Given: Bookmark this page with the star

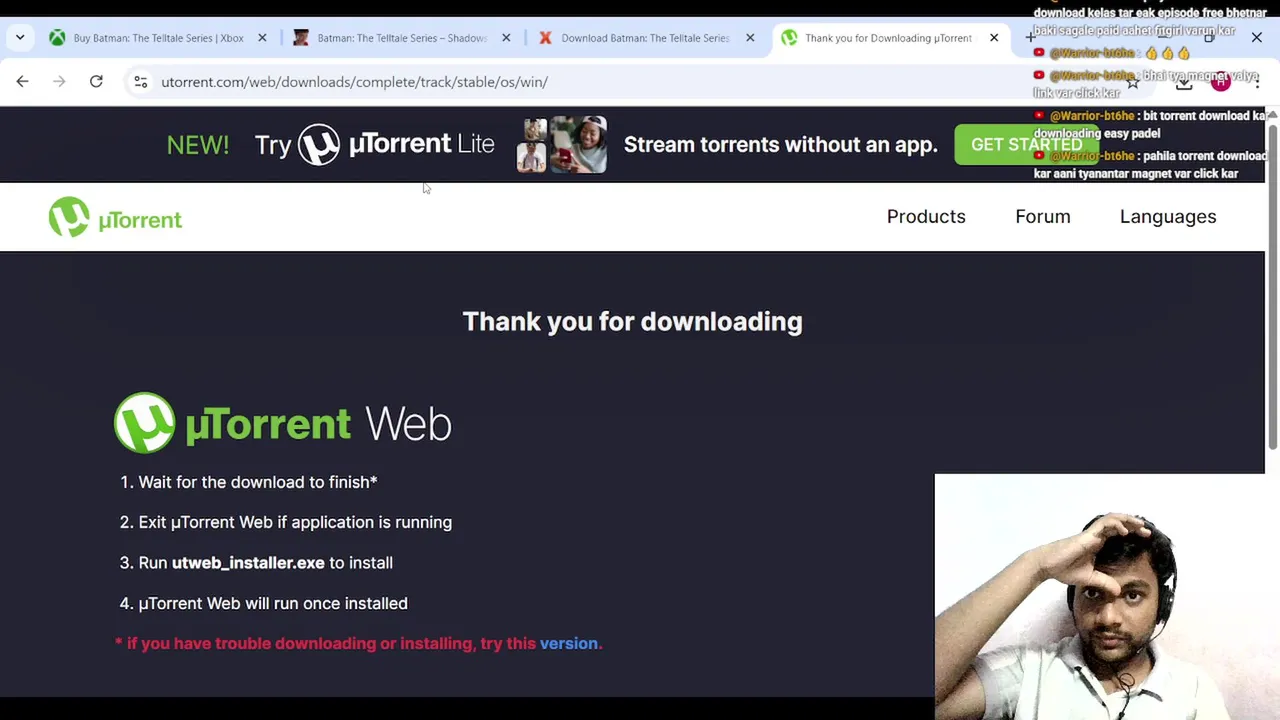Looking at the screenshot, I should pos(1132,82).
